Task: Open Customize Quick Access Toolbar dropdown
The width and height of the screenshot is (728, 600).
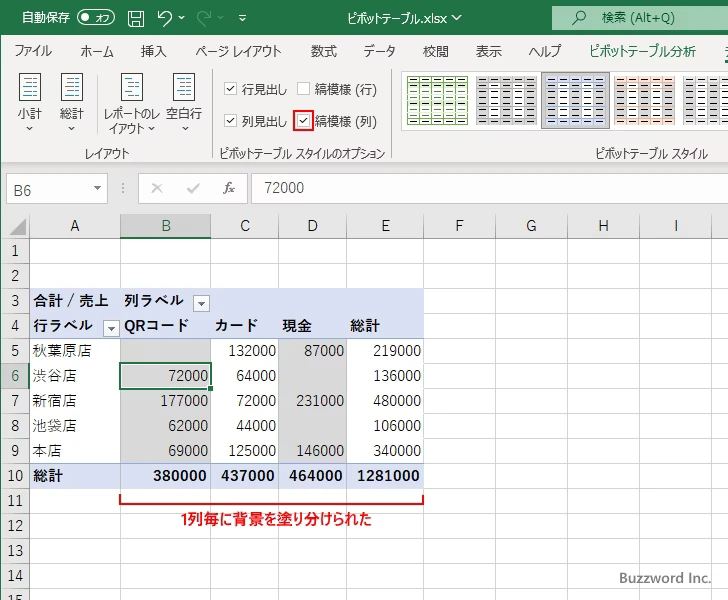Action: [x=242, y=18]
